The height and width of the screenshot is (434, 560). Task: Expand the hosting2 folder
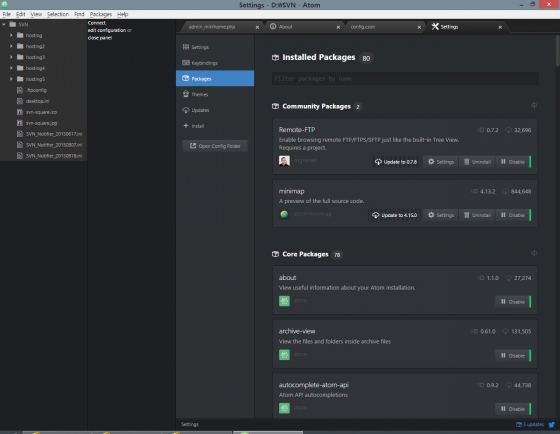click(x=11, y=46)
